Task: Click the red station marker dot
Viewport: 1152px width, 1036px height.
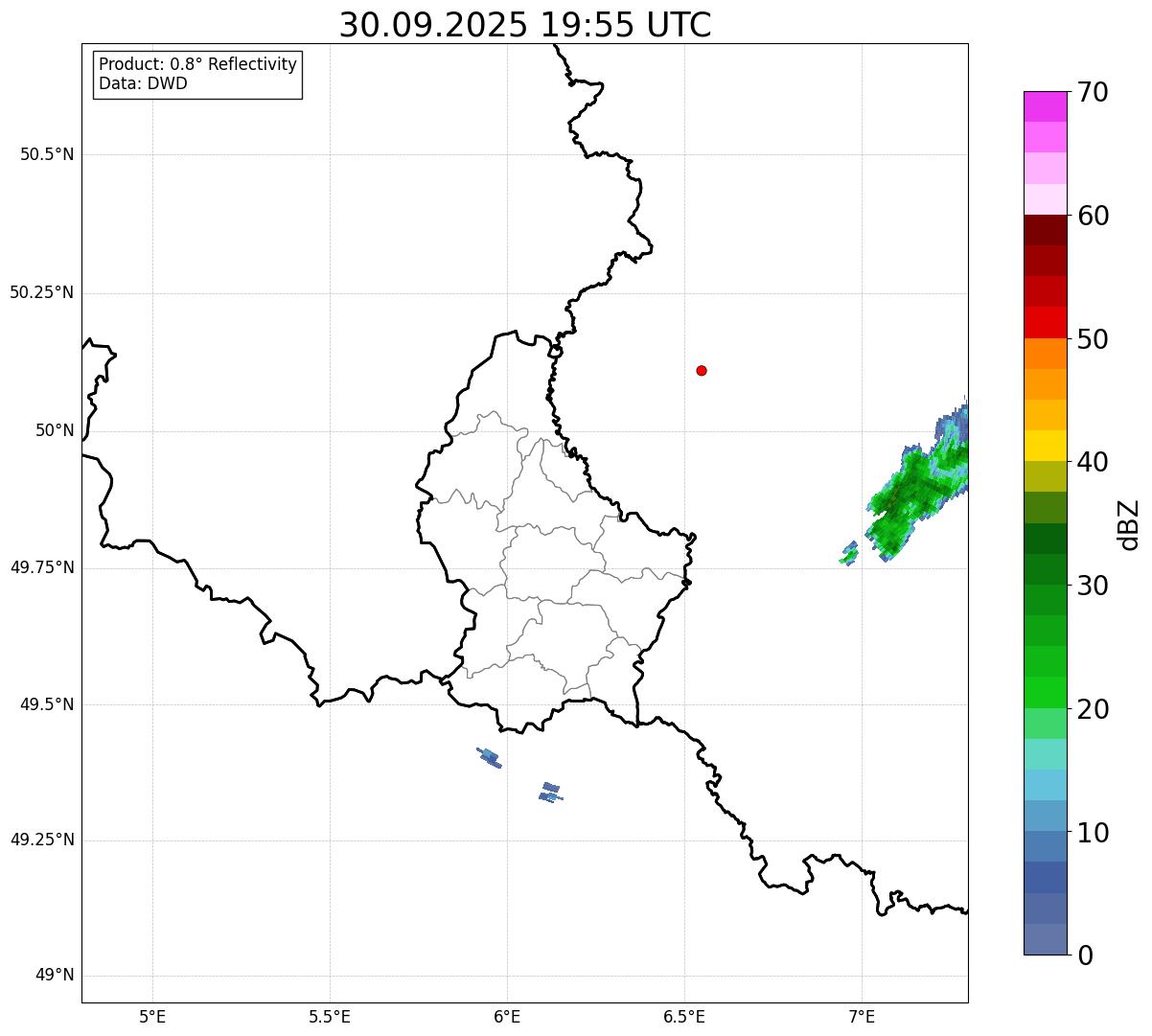Action: (x=702, y=370)
